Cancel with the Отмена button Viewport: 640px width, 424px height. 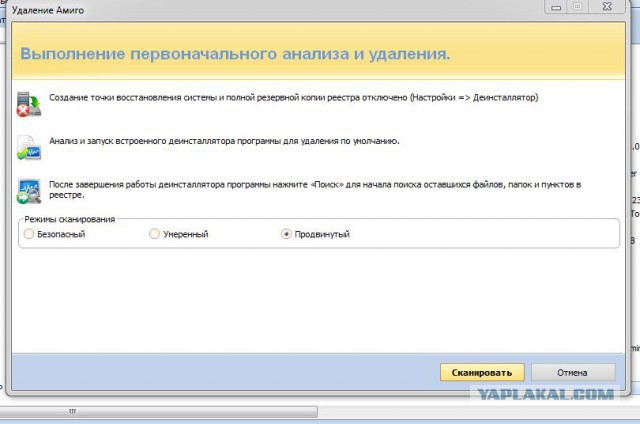tap(573, 373)
